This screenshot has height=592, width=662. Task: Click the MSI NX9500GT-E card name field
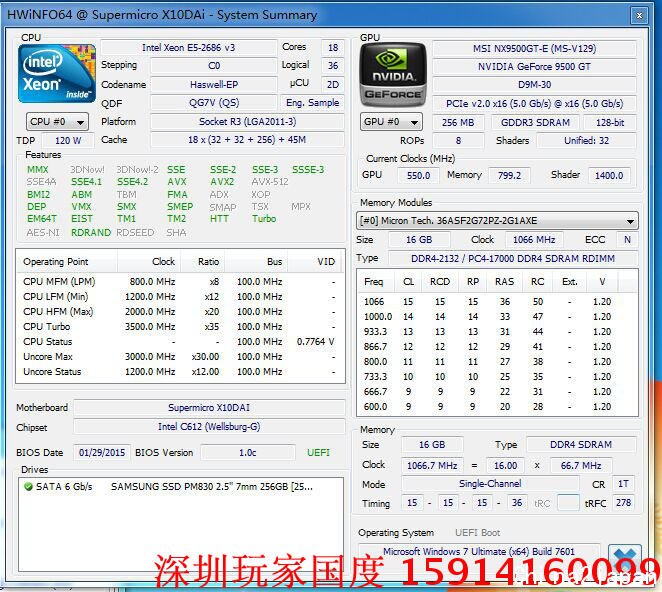click(534, 49)
